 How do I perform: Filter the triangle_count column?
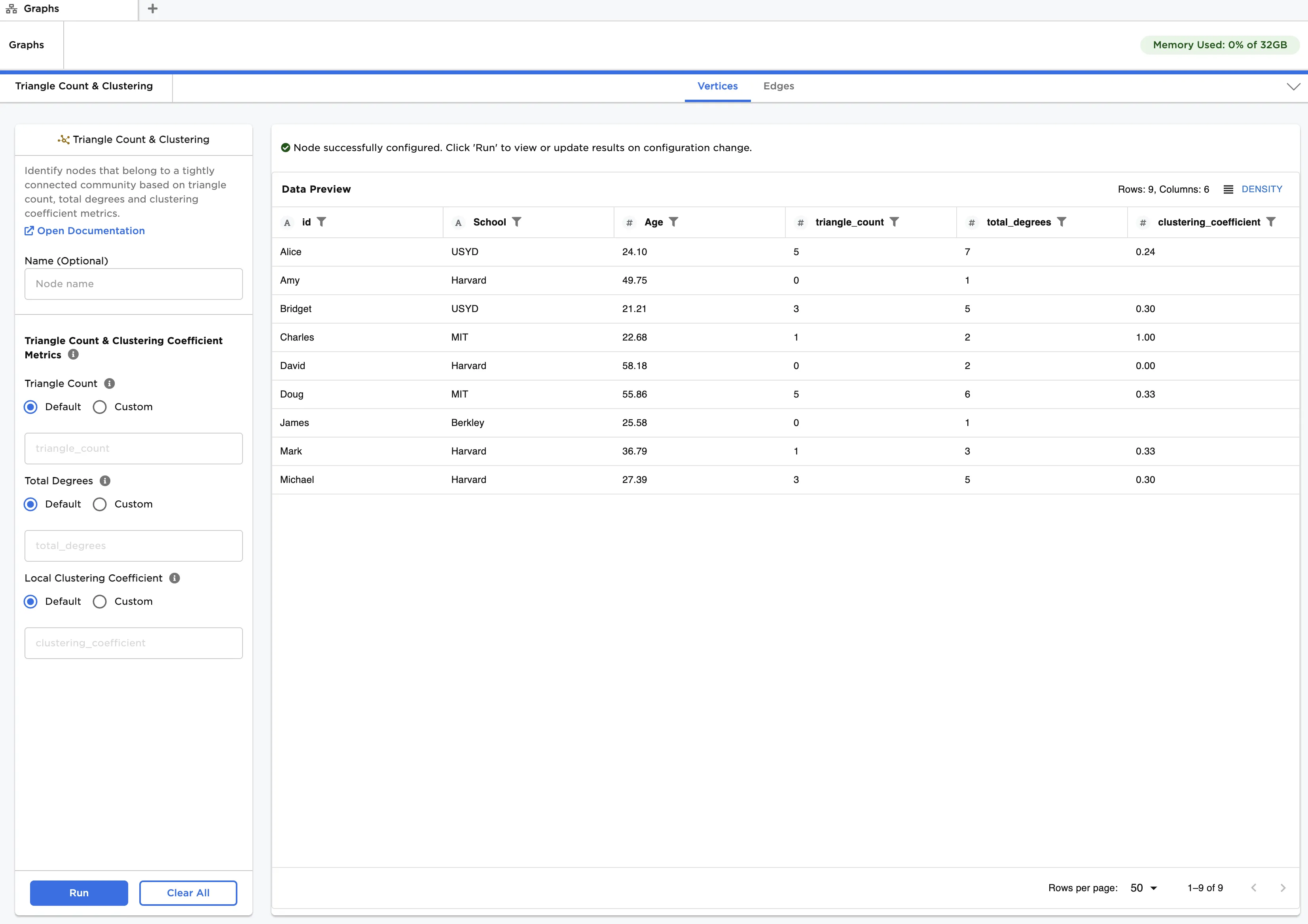(x=894, y=222)
